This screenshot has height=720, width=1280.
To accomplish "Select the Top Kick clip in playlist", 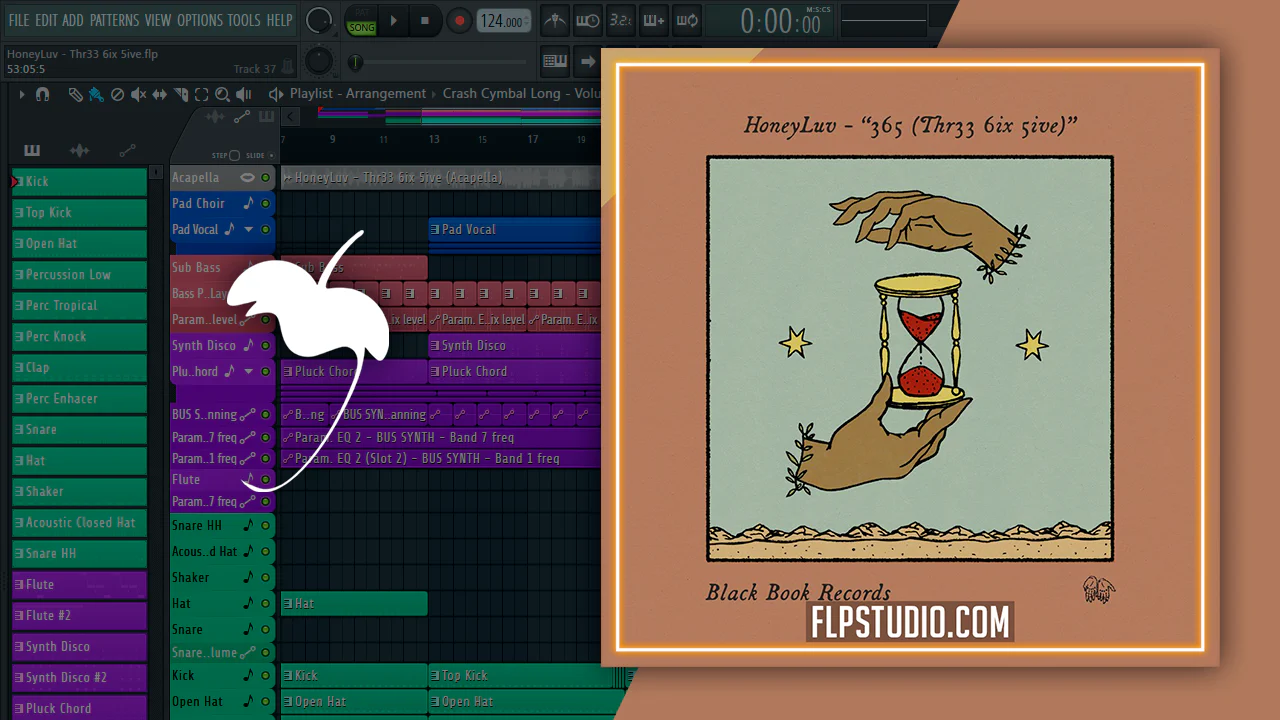I will pos(521,676).
